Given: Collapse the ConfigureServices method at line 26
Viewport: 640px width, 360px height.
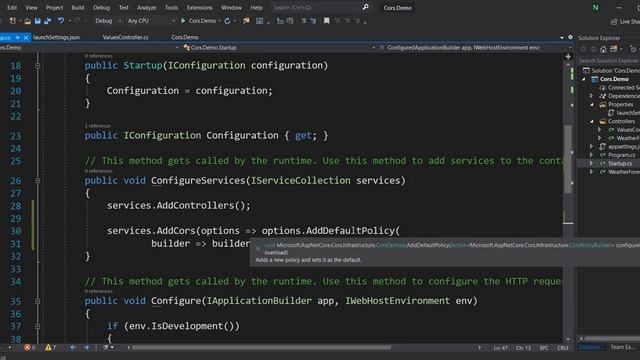Looking at the screenshot, I should (38, 180).
